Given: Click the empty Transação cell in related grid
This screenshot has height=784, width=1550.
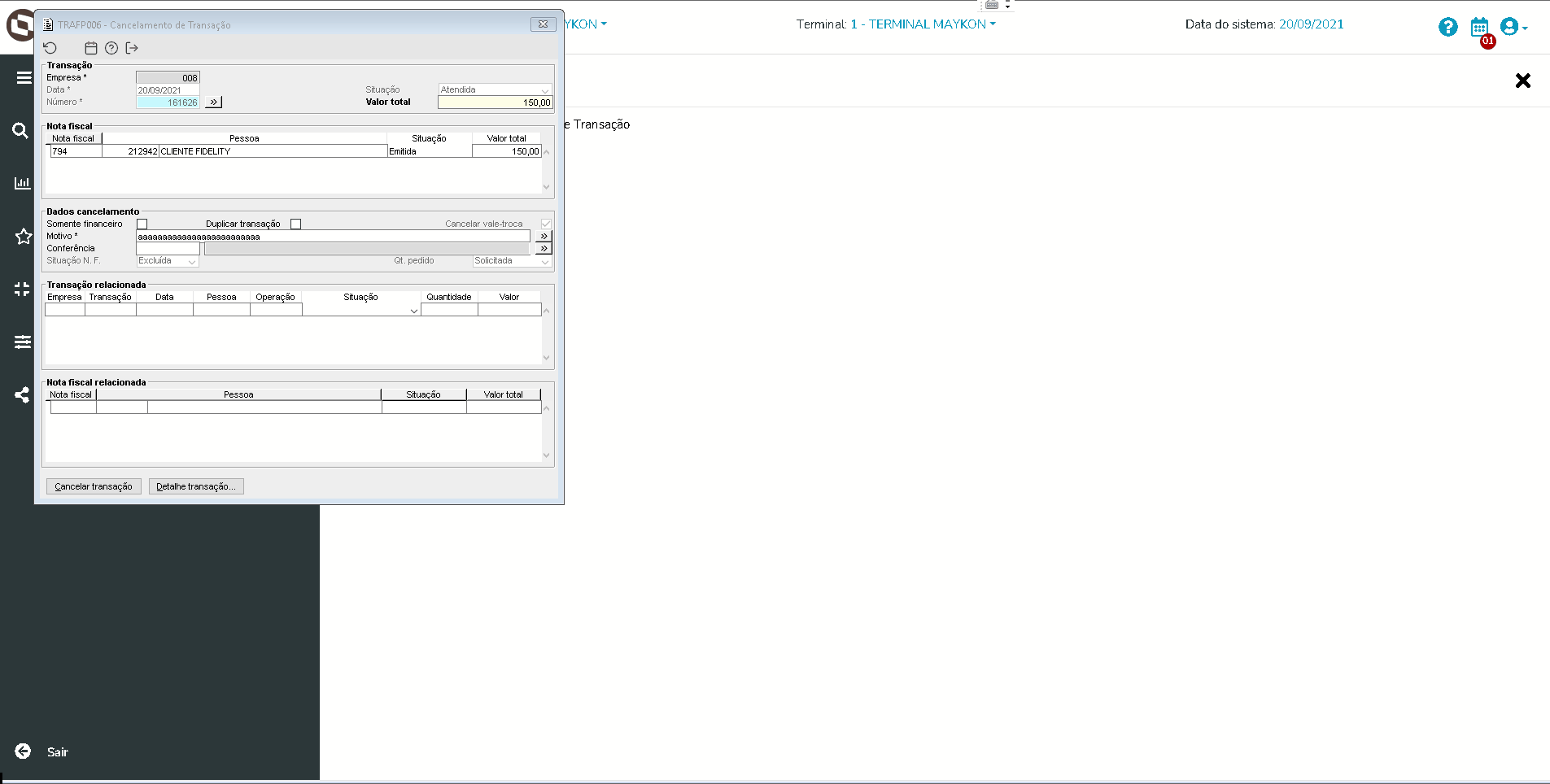Looking at the screenshot, I should [110, 310].
